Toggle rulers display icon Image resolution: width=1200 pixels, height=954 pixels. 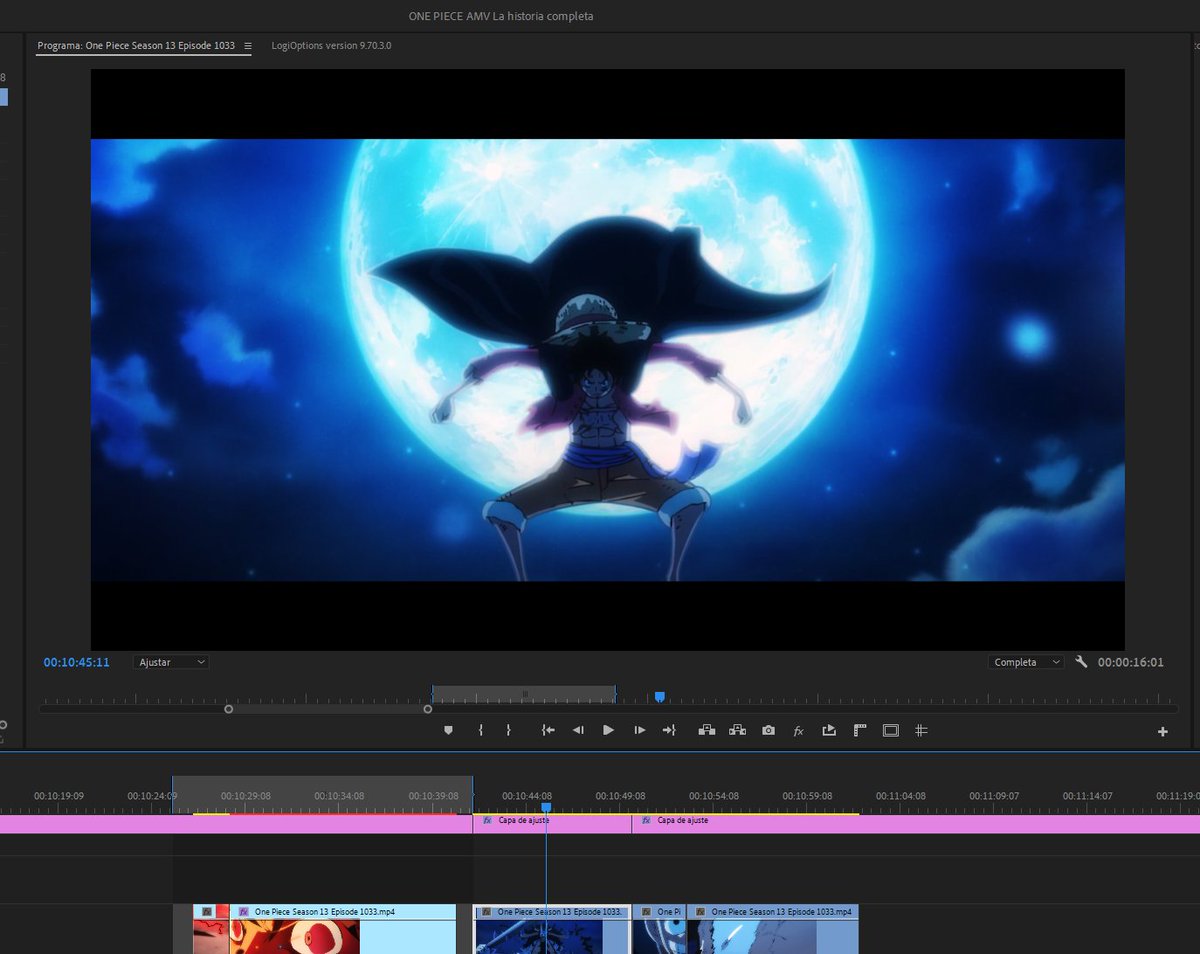click(x=859, y=731)
